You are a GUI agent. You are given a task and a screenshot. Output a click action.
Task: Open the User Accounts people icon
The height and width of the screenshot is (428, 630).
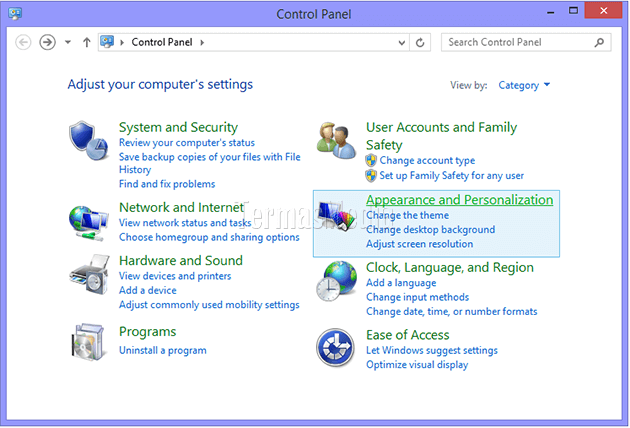[x=336, y=141]
